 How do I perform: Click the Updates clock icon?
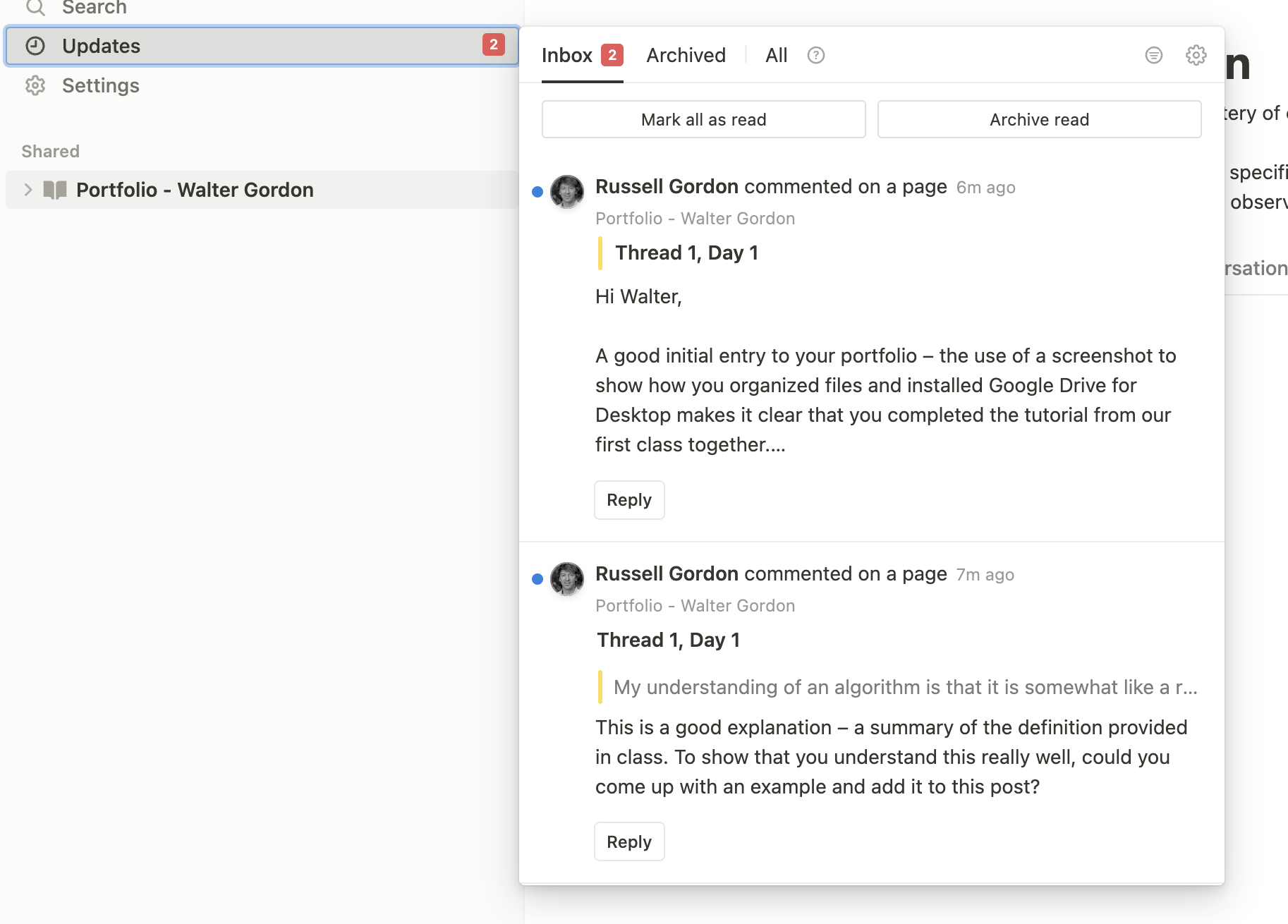tap(35, 46)
